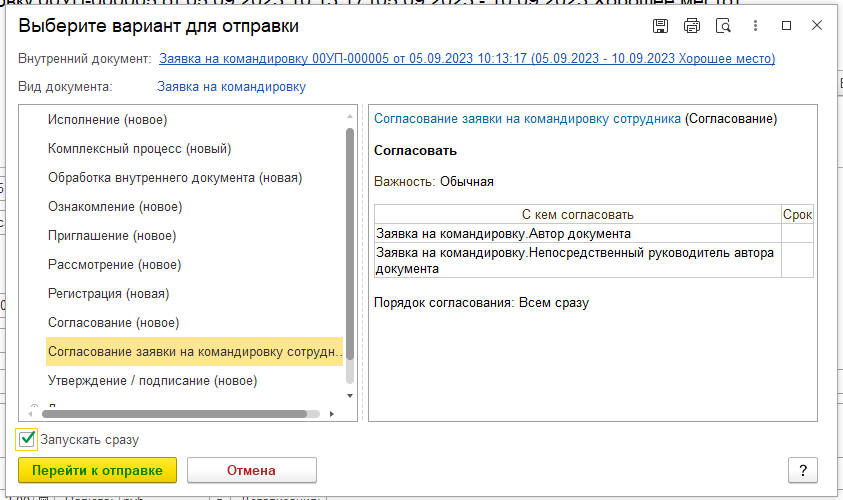This screenshot has height=500, width=843.
Task: Click the "Порядок согласования: Всем сразу" text
Action: coord(481,303)
